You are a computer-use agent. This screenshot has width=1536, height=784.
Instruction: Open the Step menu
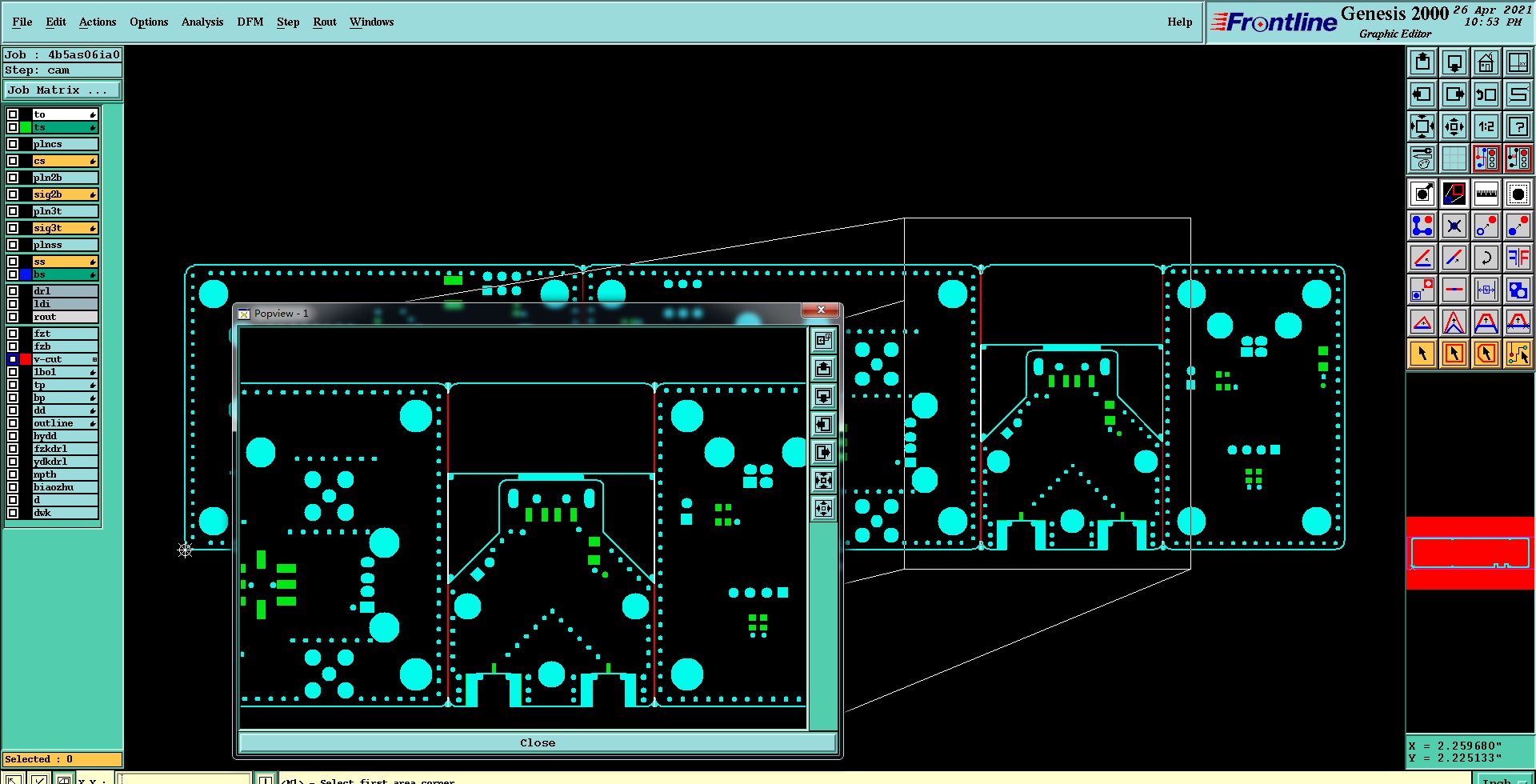point(288,22)
